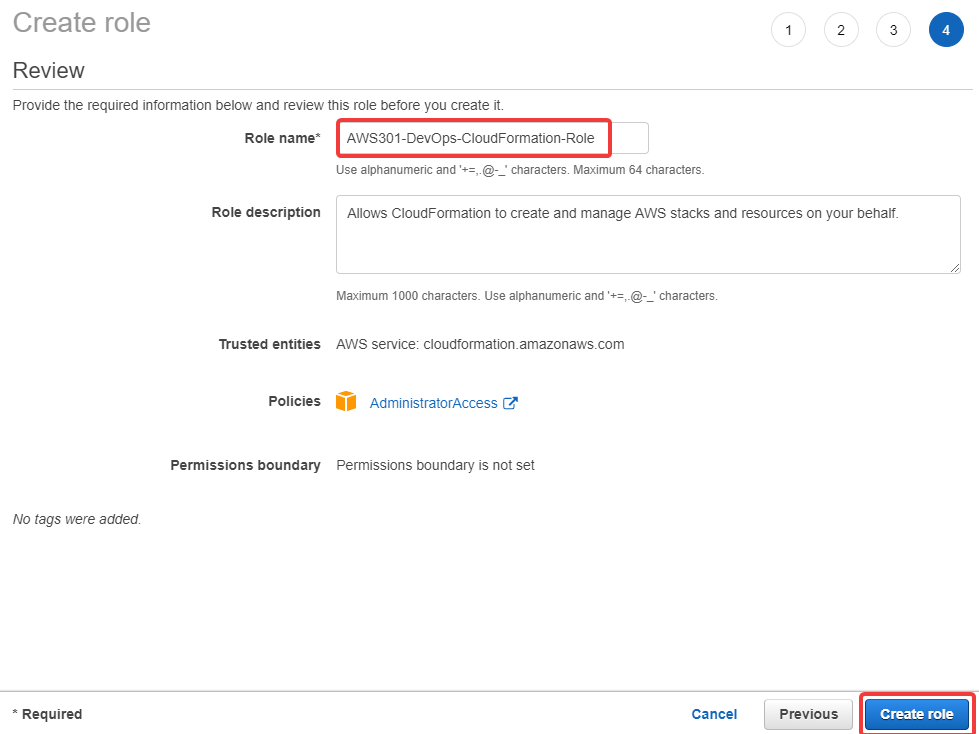979x734 pixels.
Task: Click the Role name label
Action: coord(282,139)
